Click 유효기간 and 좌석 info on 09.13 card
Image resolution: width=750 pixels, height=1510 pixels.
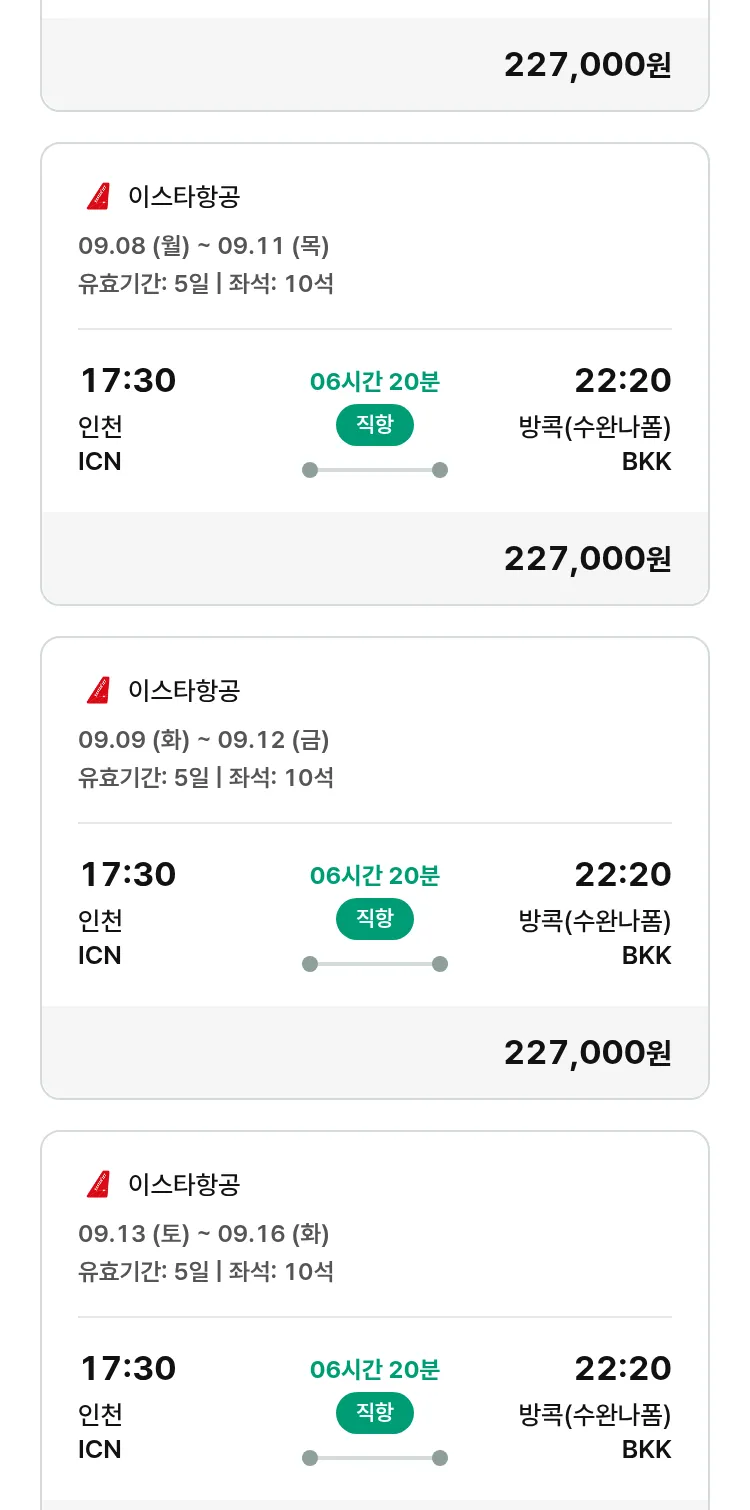(x=206, y=1272)
